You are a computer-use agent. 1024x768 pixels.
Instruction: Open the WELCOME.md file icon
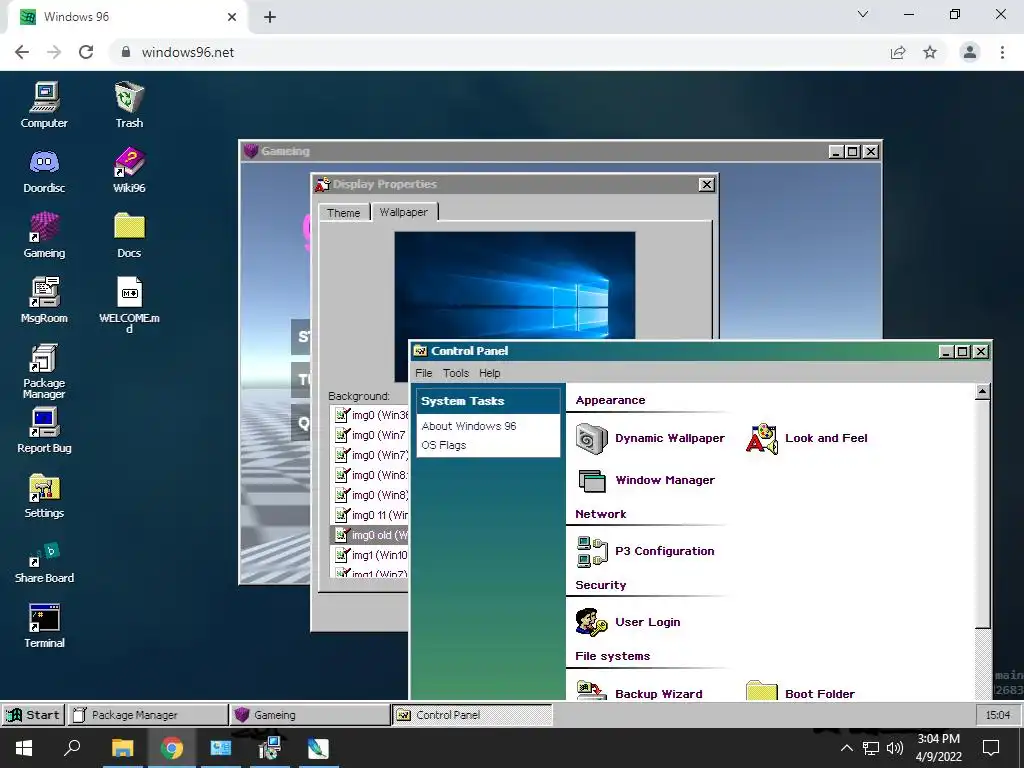click(129, 304)
